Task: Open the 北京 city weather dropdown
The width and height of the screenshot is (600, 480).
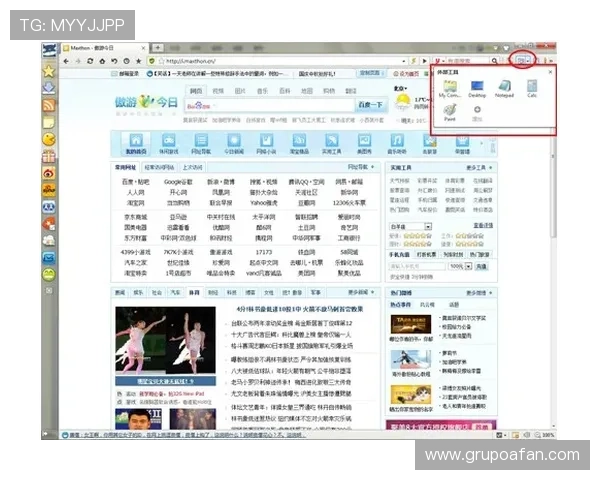Action: [x=400, y=89]
